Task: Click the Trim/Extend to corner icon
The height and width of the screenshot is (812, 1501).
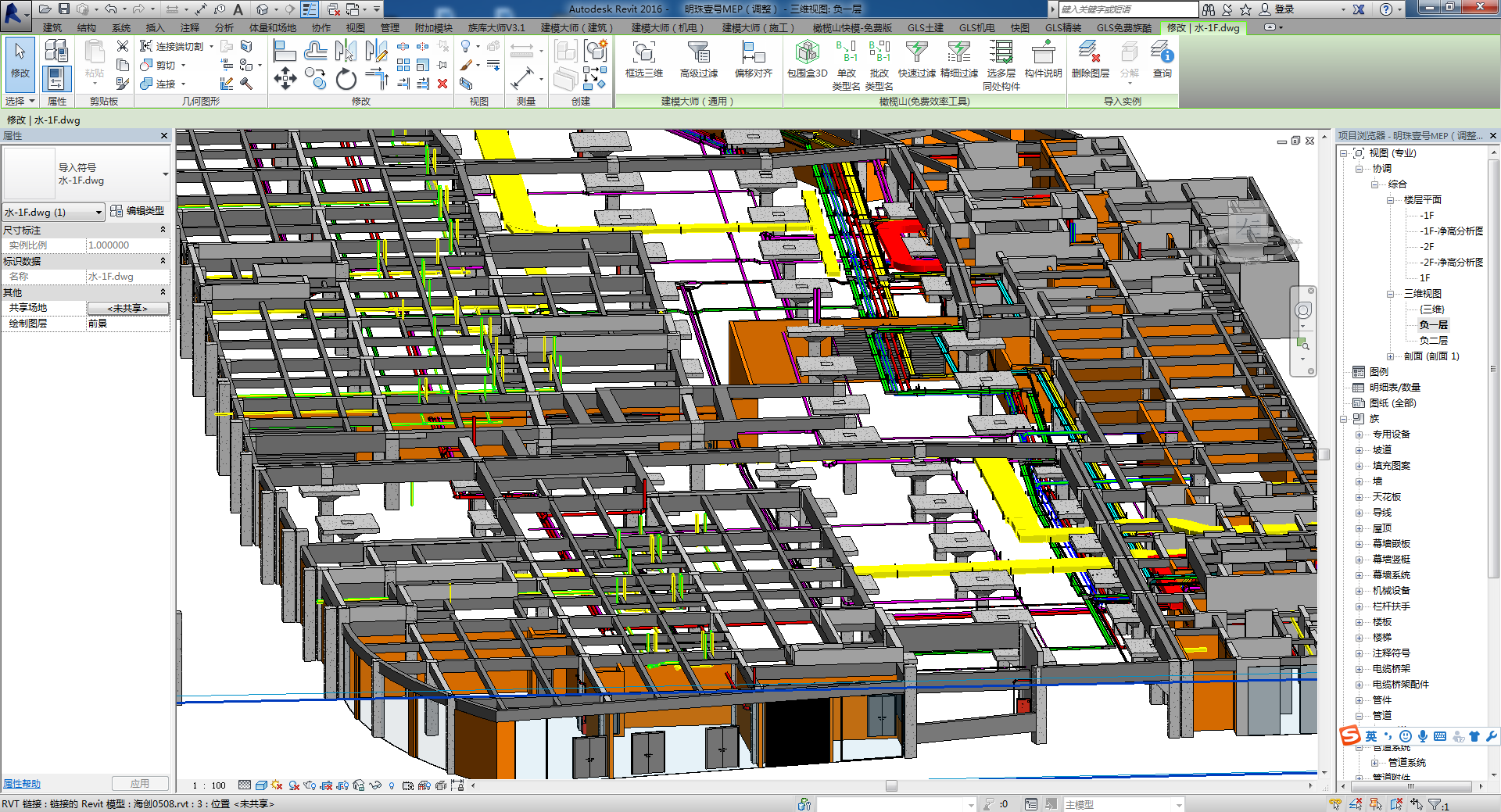Action: pyautogui.click(x=377, y=78)
